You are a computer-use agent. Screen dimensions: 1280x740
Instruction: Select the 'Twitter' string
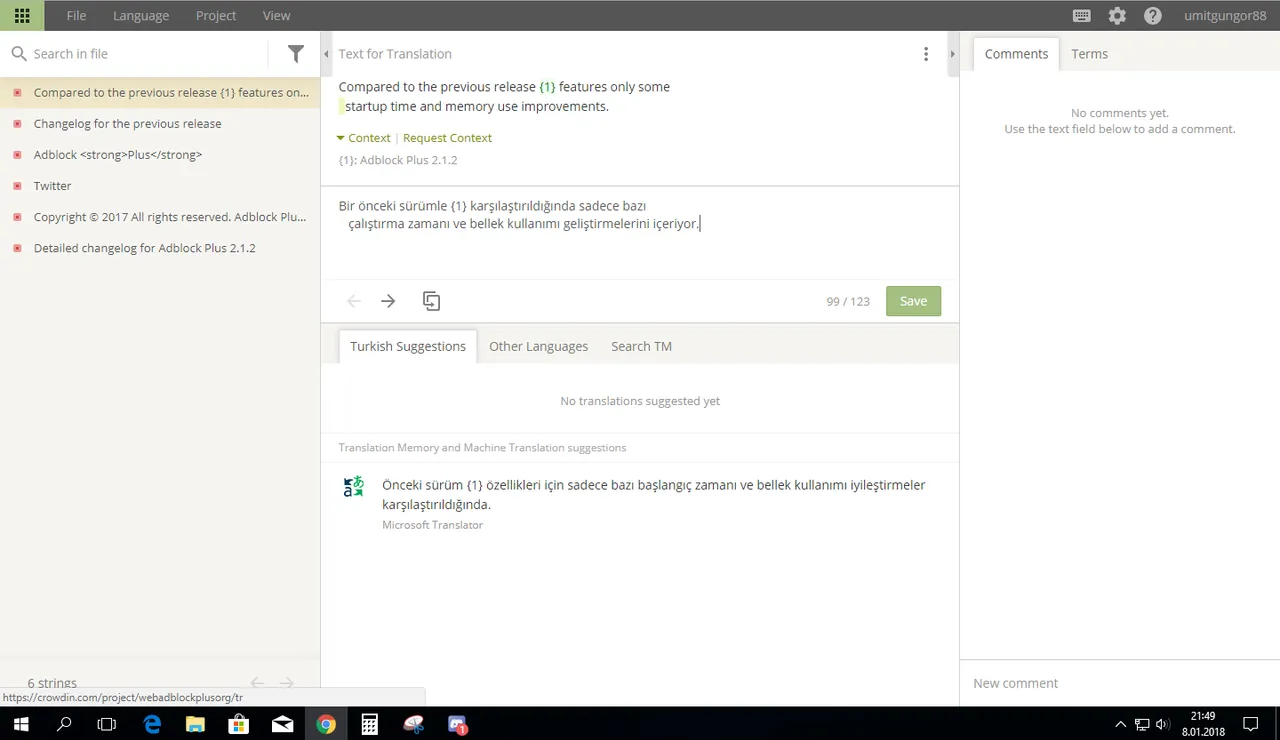160,186
